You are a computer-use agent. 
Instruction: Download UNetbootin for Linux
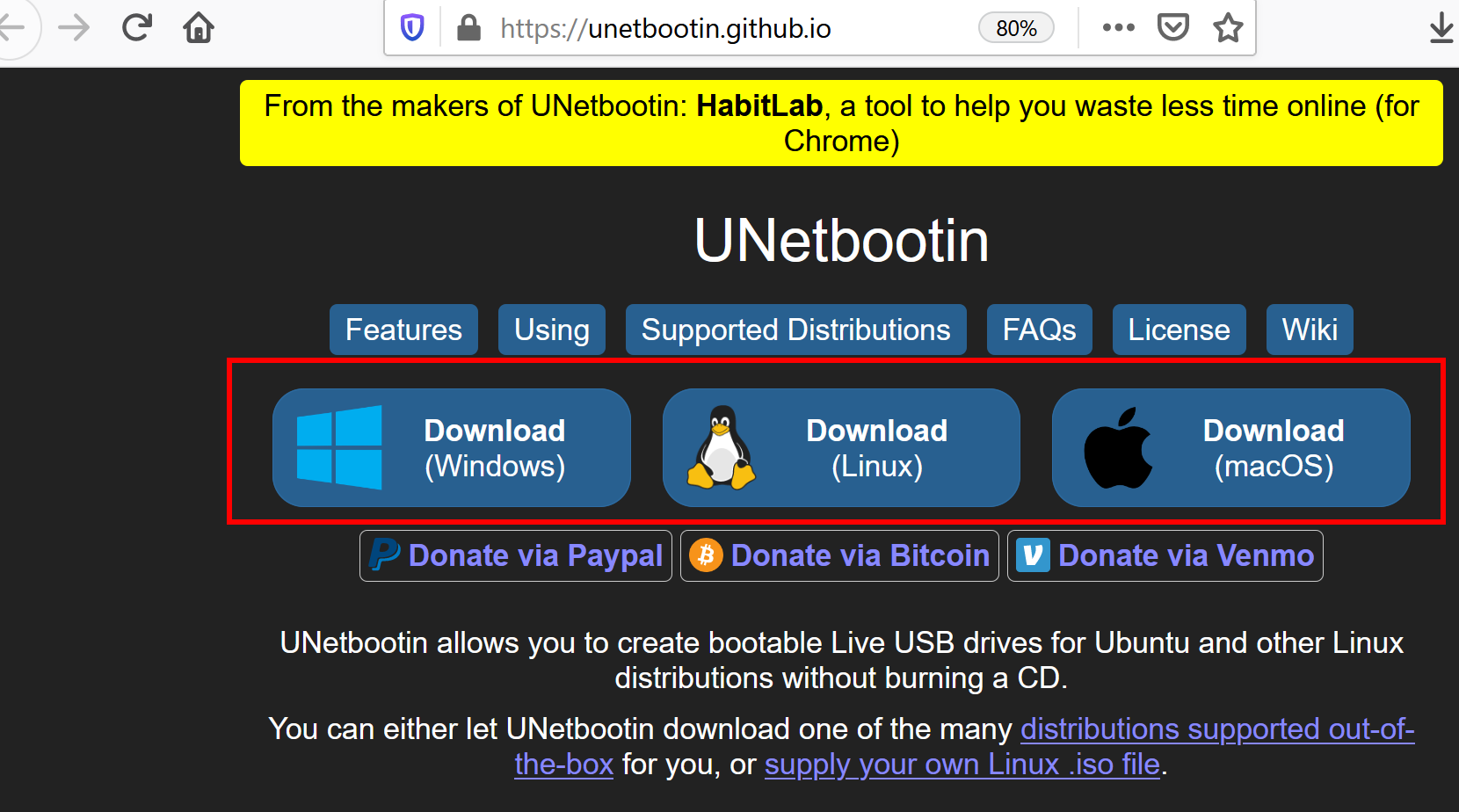click(x=841, y=447)
